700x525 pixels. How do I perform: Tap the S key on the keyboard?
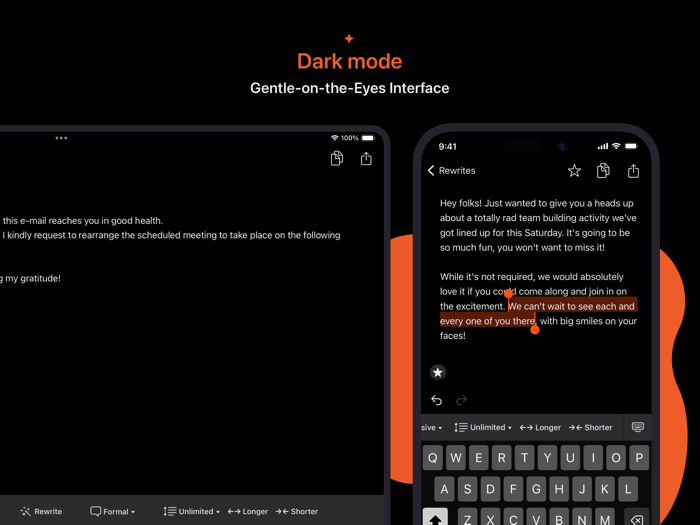tap(467, 489)
